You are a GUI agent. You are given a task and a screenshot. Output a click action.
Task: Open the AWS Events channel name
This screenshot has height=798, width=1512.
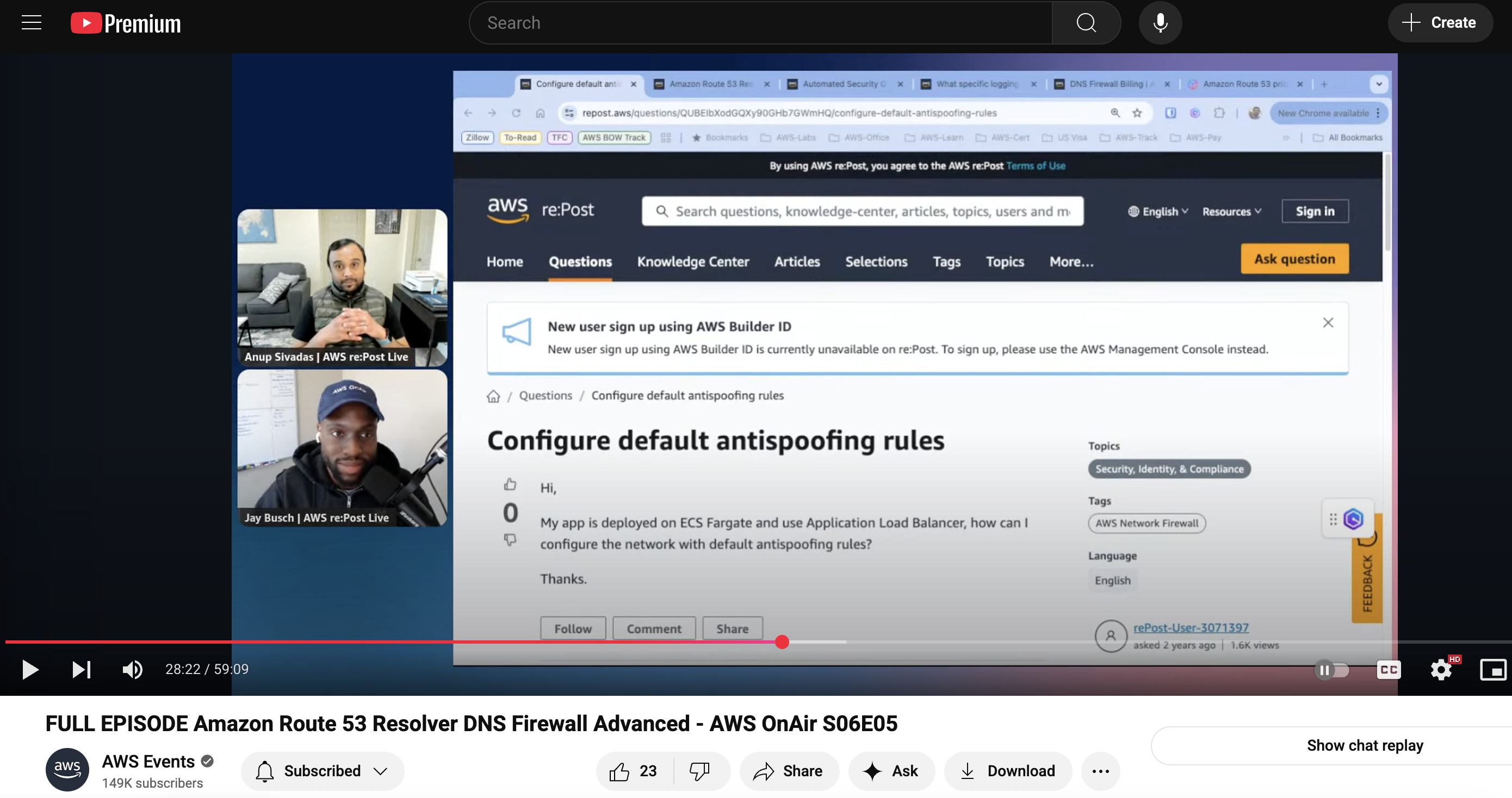pos(148,761)
